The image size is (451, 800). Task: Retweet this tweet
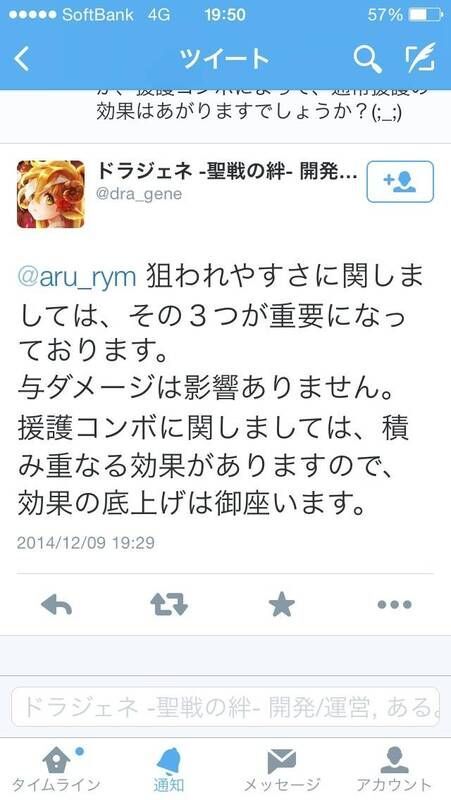pyautogui.click(x=169, y=605)
